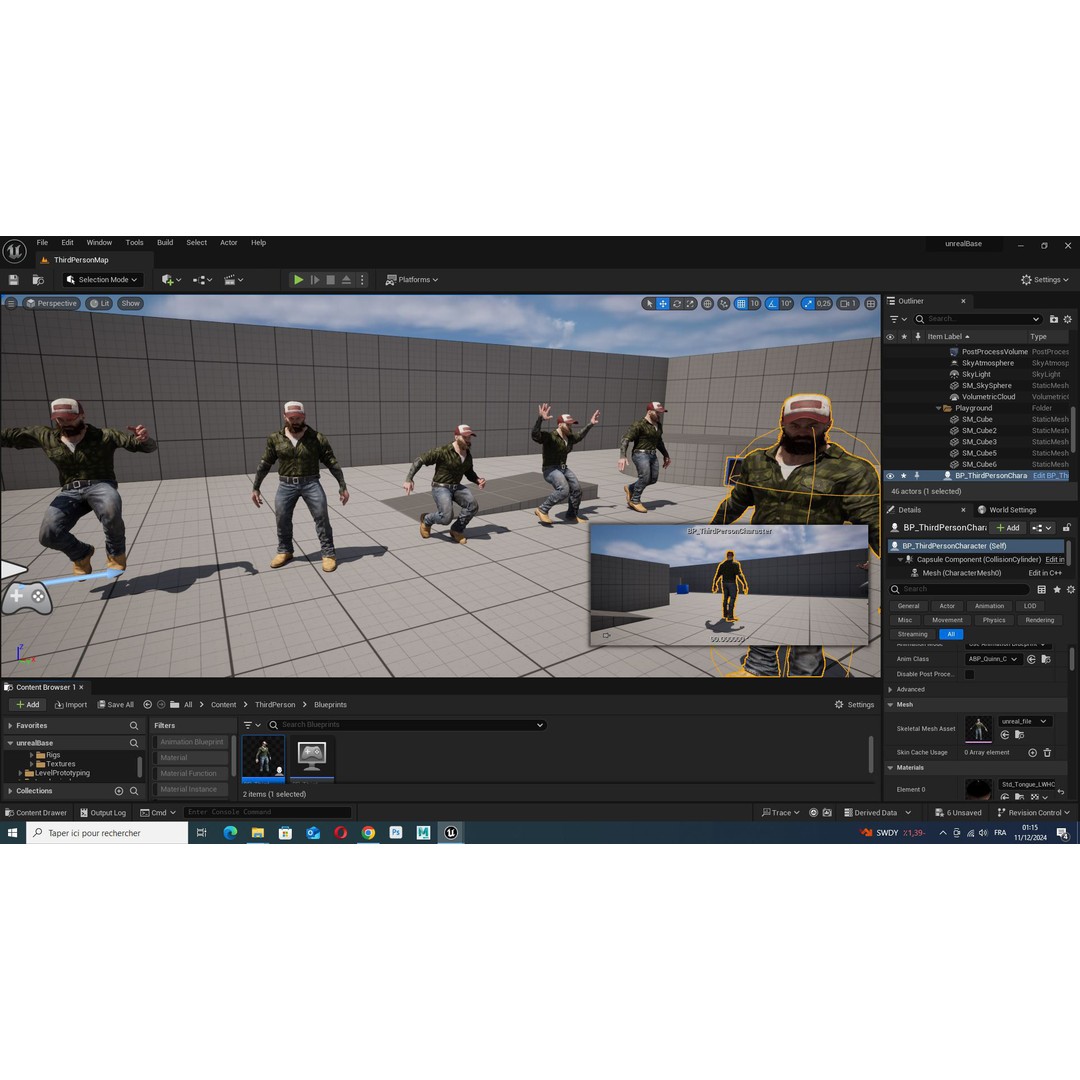Open Photoshop from the taskbar
This screenshot has width=1080, height=1080.
[396, 833]
